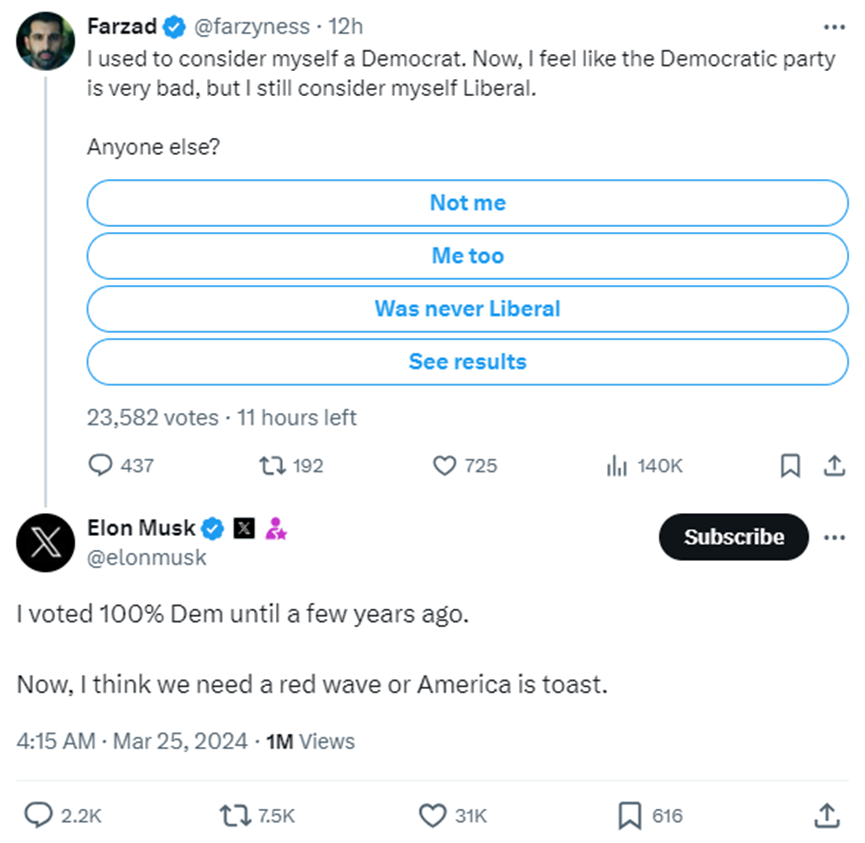
Task: Like Farzad's tweet with 725 likes
Action: click(x=445, y=465)
